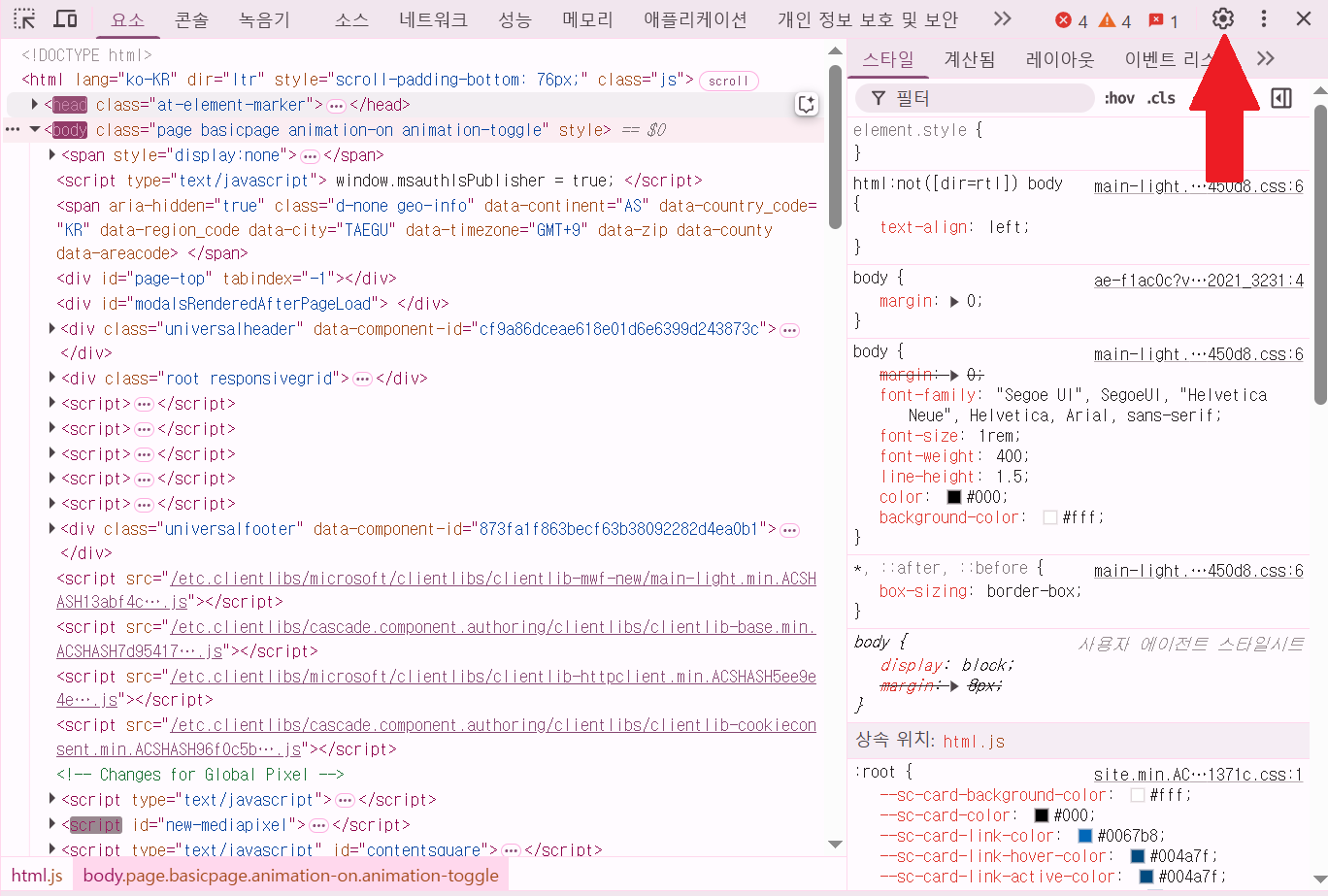Click ellipsis after universalheader div
This screenshot has height=896, width=1328.
click(x=790, y=330)
